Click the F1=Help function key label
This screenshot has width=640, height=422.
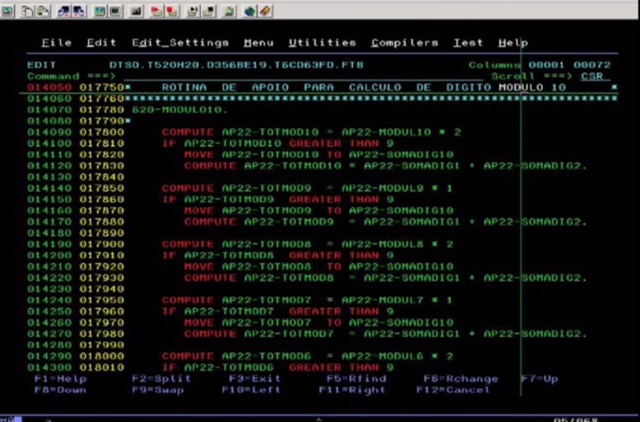pyautogui.click(x=60, y=379)
